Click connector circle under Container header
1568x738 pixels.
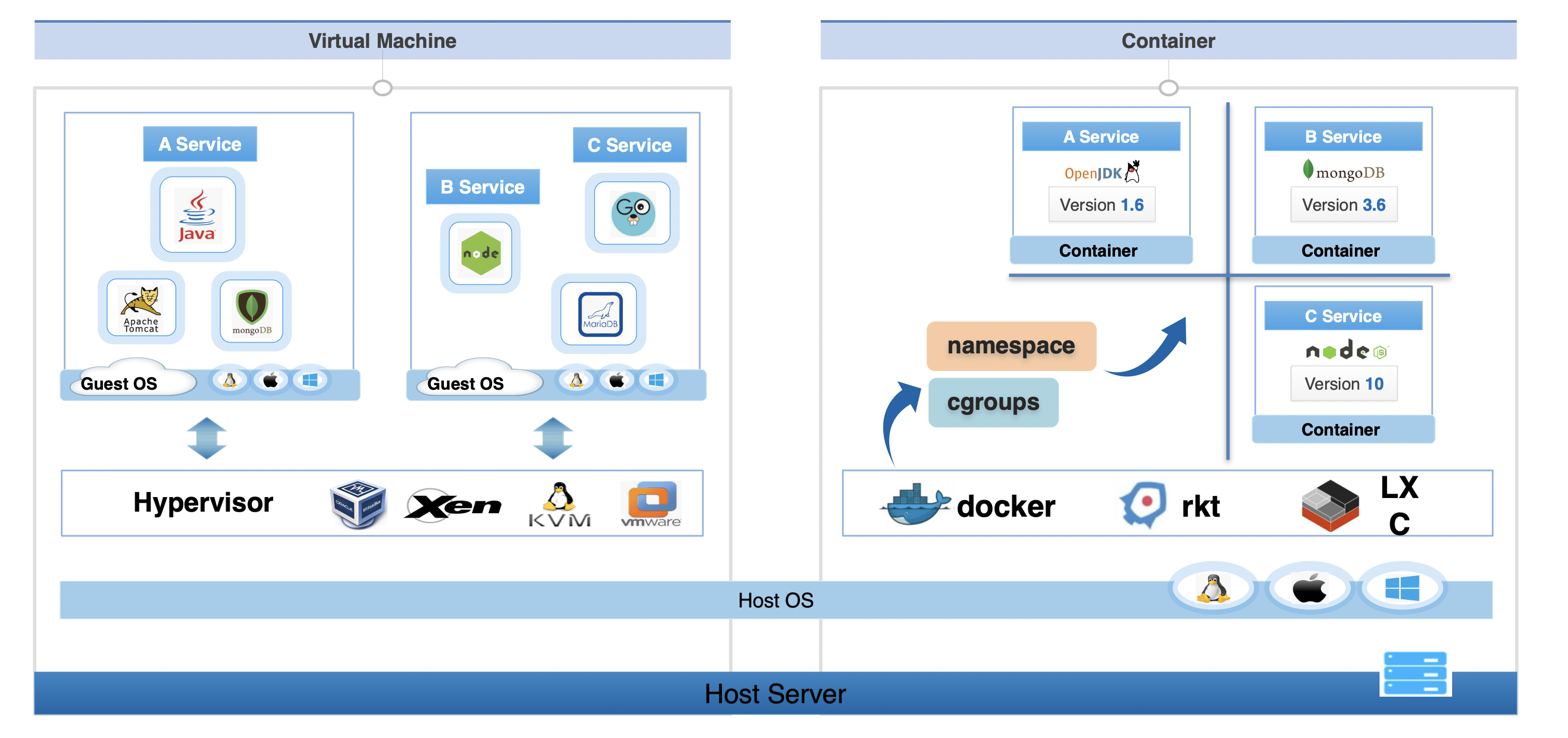1168,88
